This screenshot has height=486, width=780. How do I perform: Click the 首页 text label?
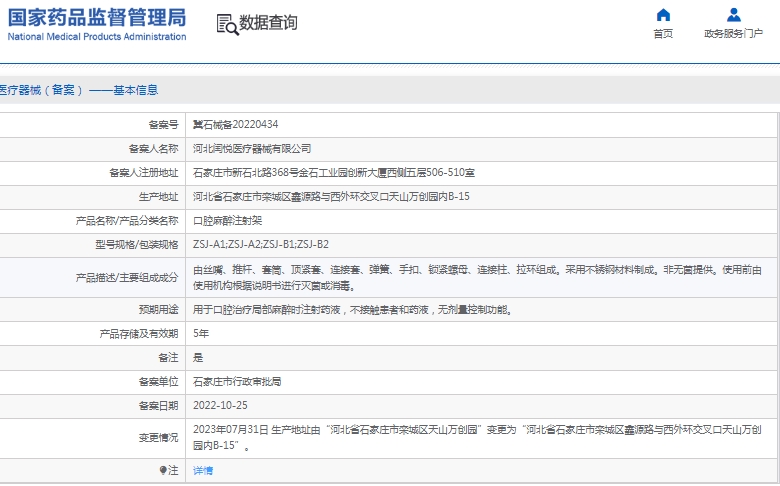(x=663, y=34)
